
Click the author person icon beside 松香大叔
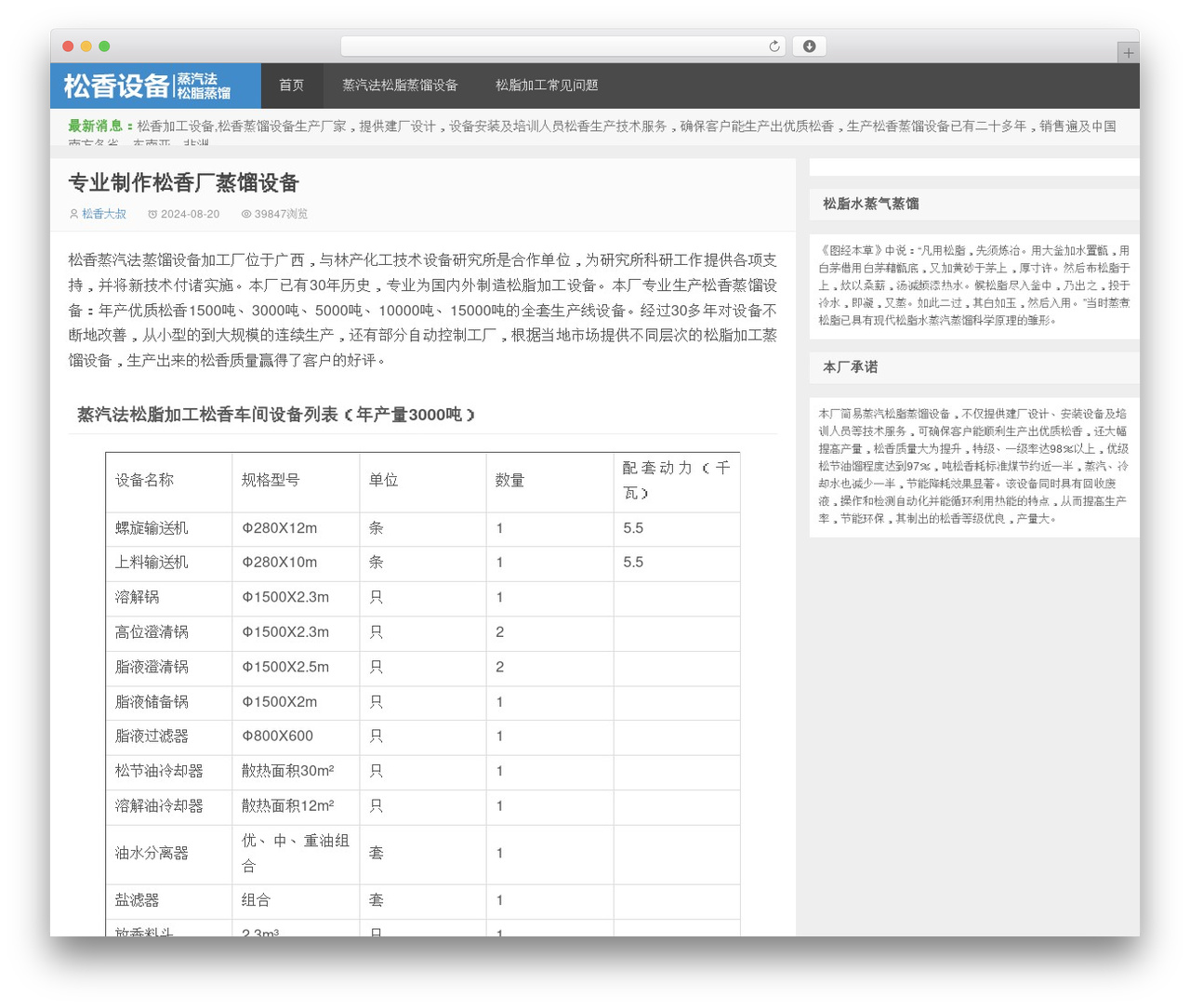pos(74,214)
